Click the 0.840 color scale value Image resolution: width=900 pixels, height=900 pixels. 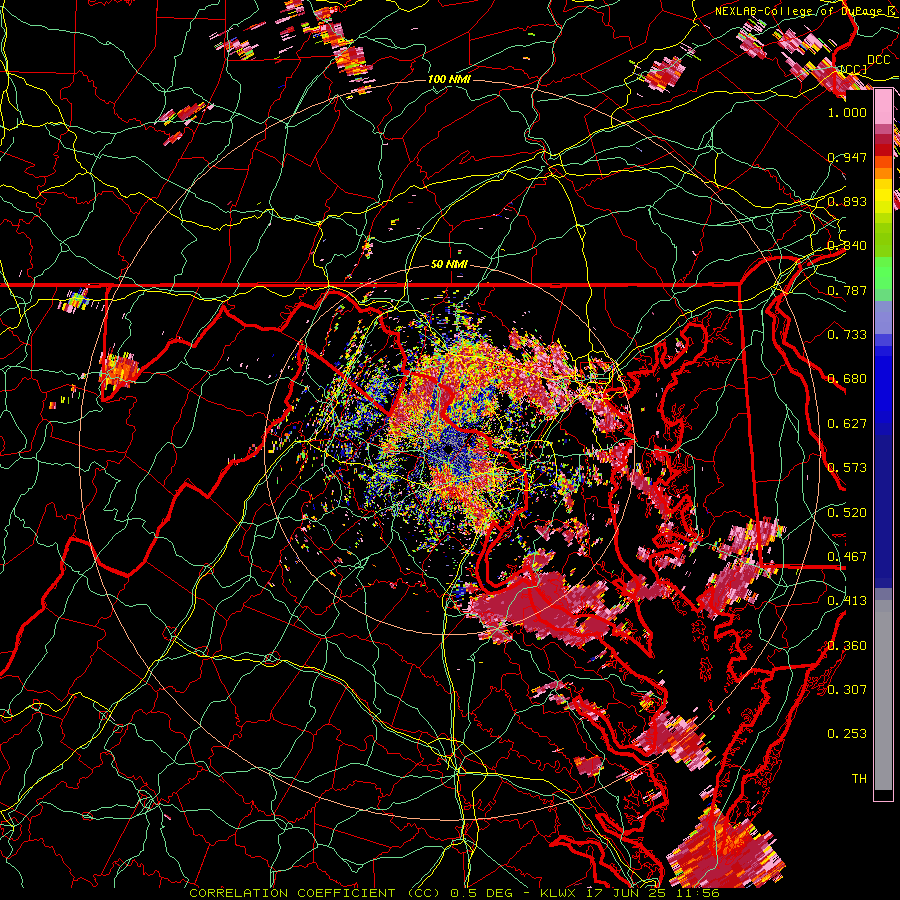(x=847, y=246)
